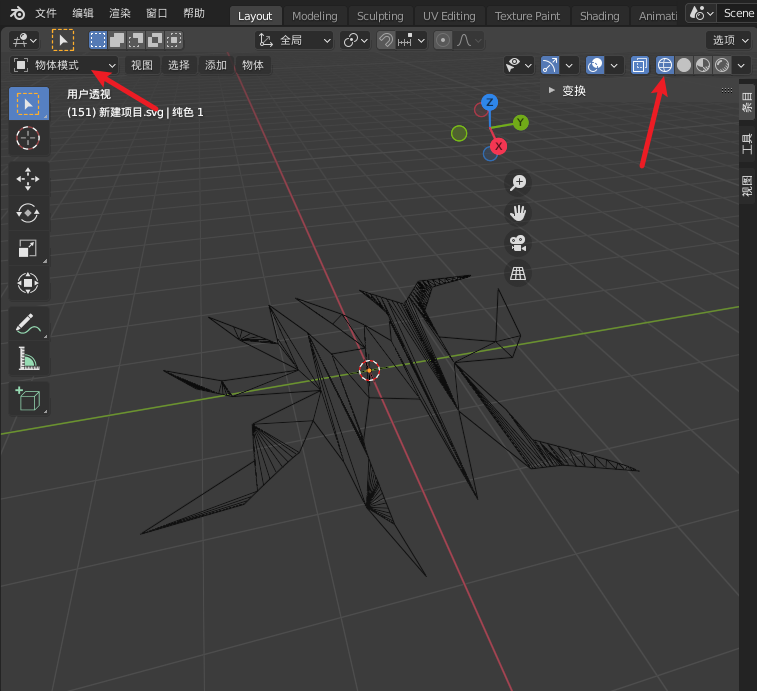757x691 pixels.
Task: Open the 编辑 menu
Action: 83,13
